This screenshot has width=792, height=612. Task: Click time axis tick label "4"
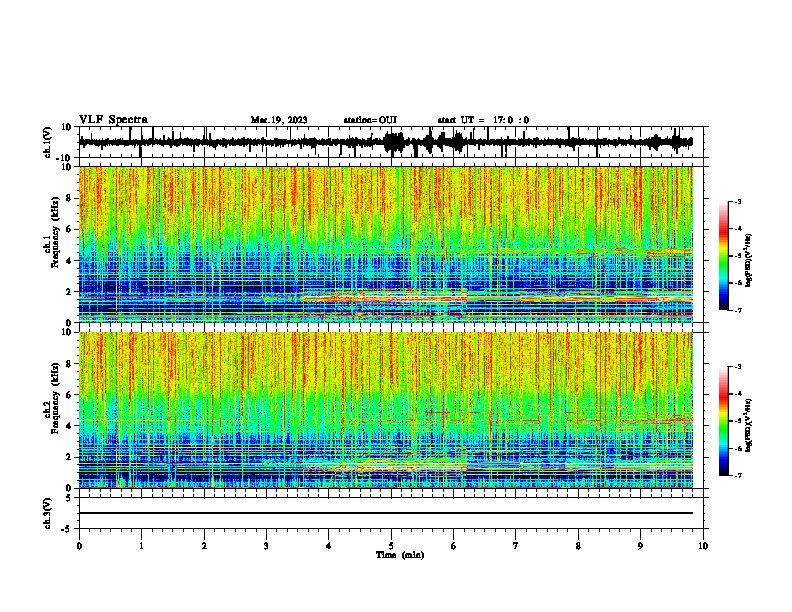(x=329, y=546)
